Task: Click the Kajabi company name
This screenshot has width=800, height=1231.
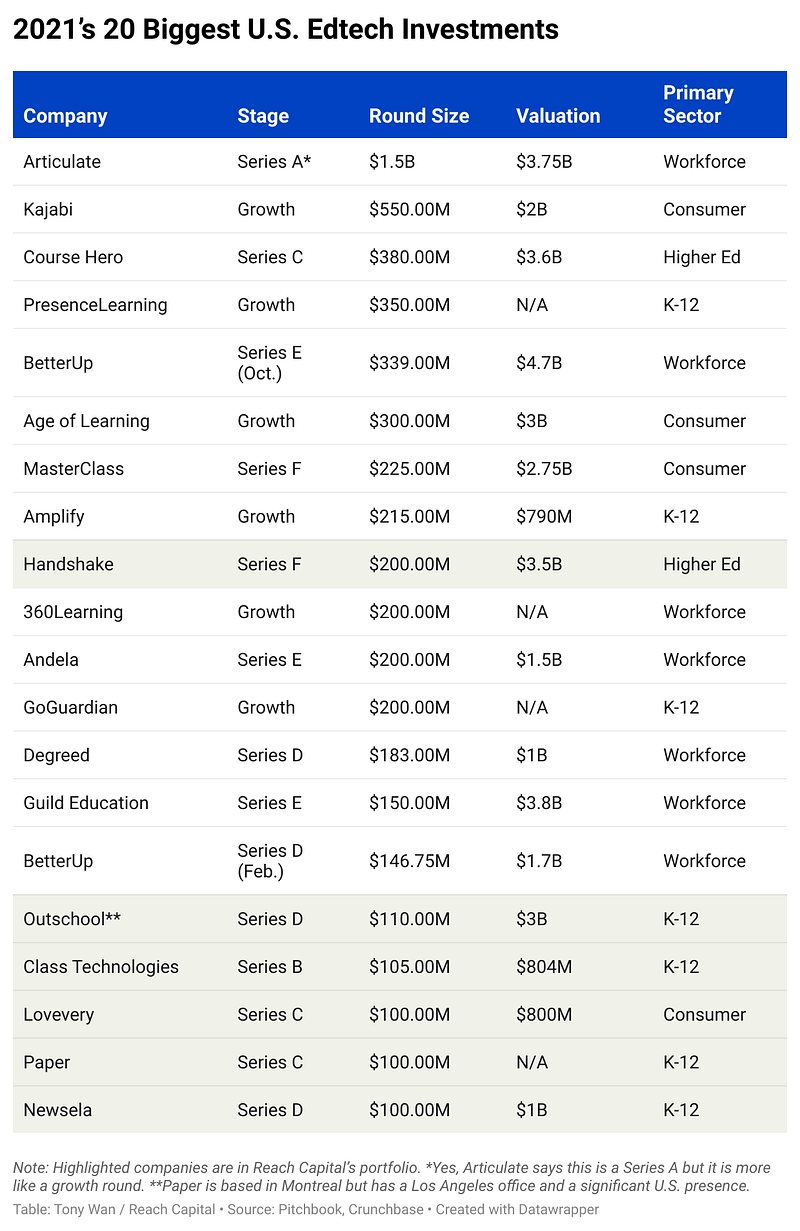Action: pyautogui.click(x=49, y=210)
